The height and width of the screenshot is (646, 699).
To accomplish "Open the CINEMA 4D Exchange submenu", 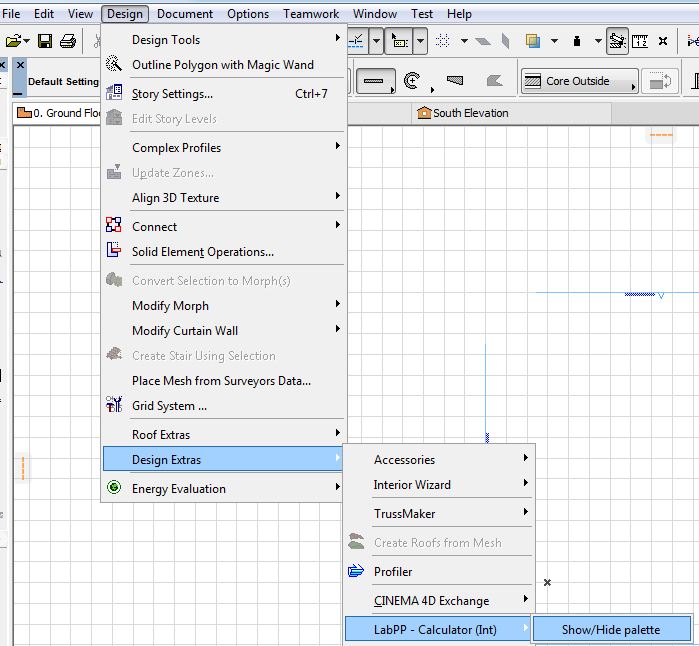I will [439, 601].
